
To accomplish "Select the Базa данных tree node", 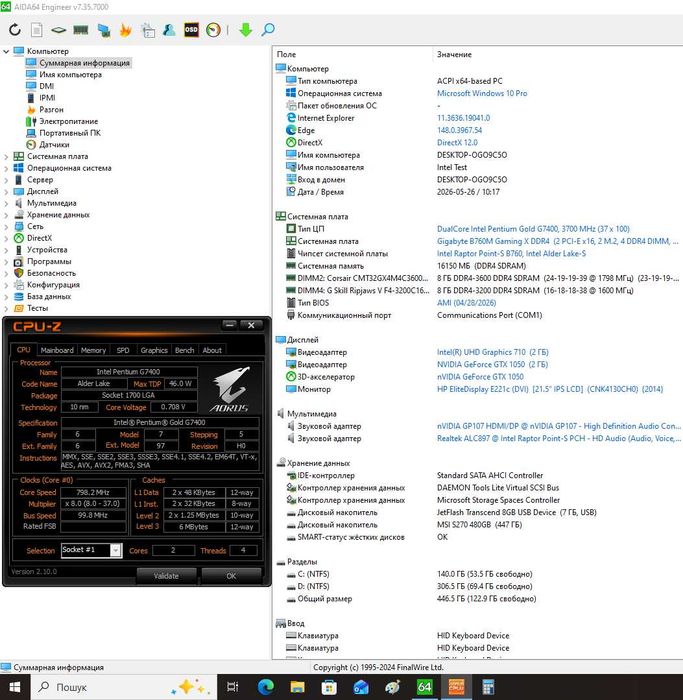I will 49,296.
